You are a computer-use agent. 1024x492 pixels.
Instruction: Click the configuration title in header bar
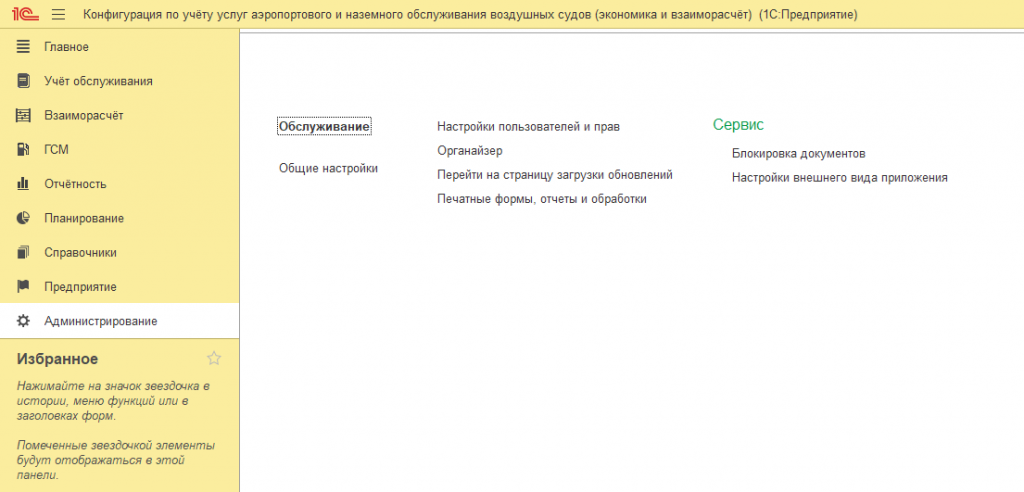(471, 14)
